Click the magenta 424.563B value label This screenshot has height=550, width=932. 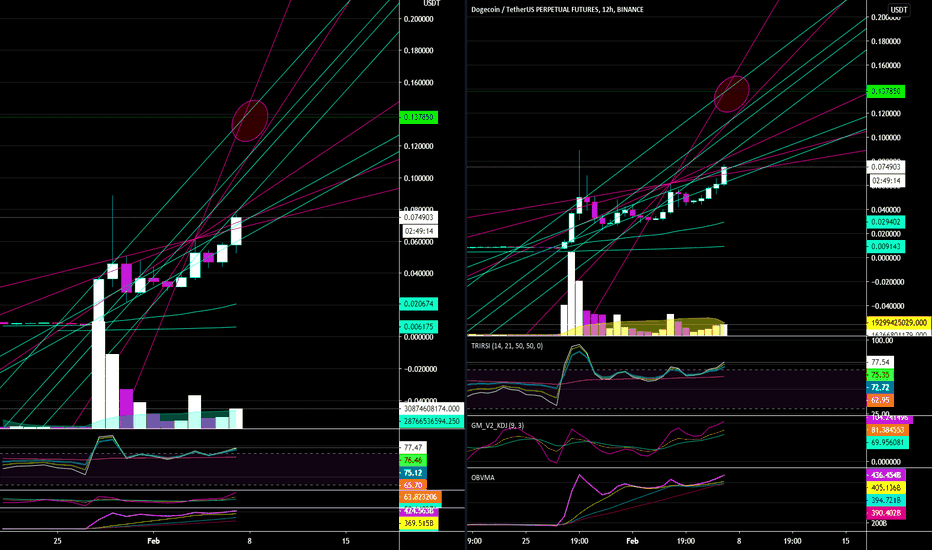[419, 511]
